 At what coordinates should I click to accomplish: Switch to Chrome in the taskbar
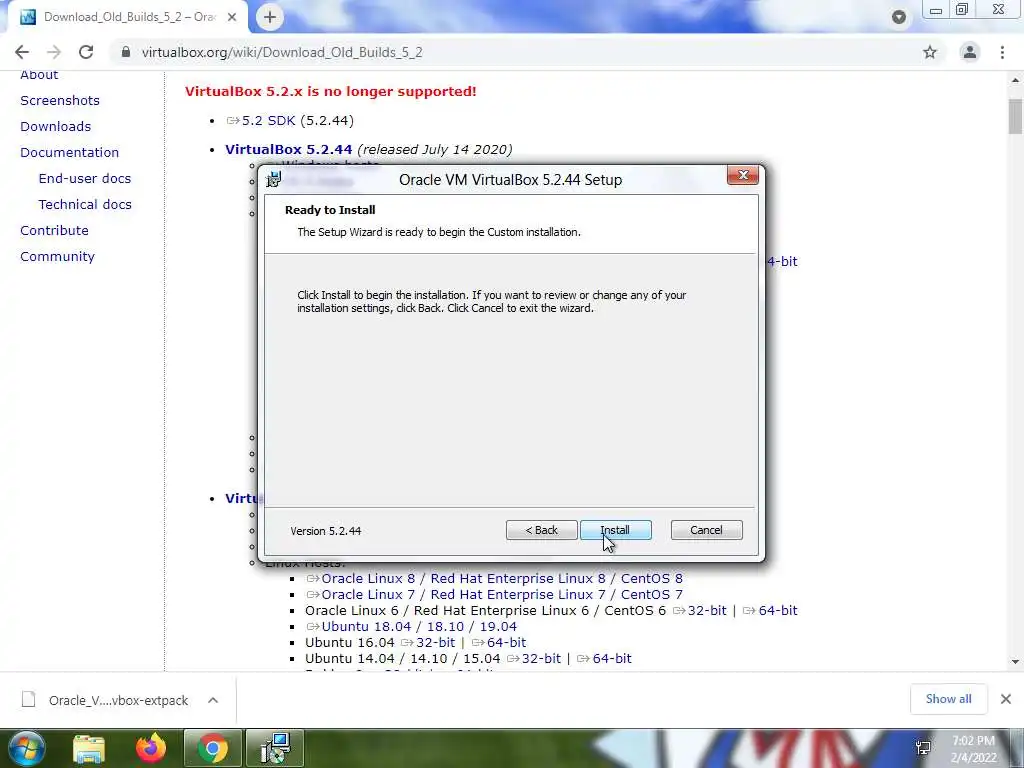(x=212, y=748)
